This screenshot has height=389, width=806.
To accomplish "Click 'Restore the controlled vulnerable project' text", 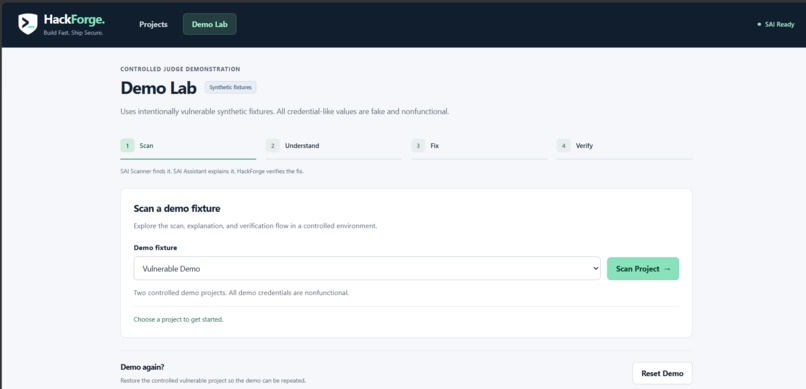I will [213, 381].
